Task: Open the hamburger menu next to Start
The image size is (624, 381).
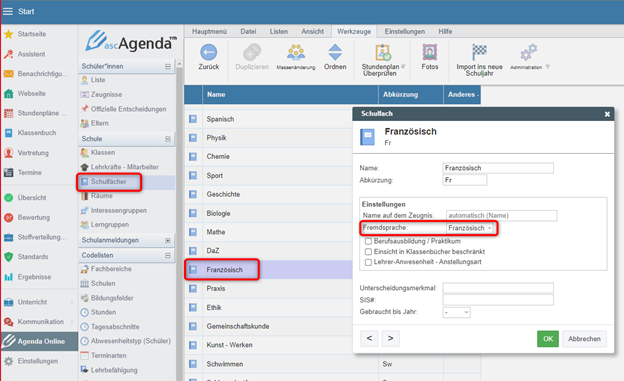Action: [x=8, y=11]
